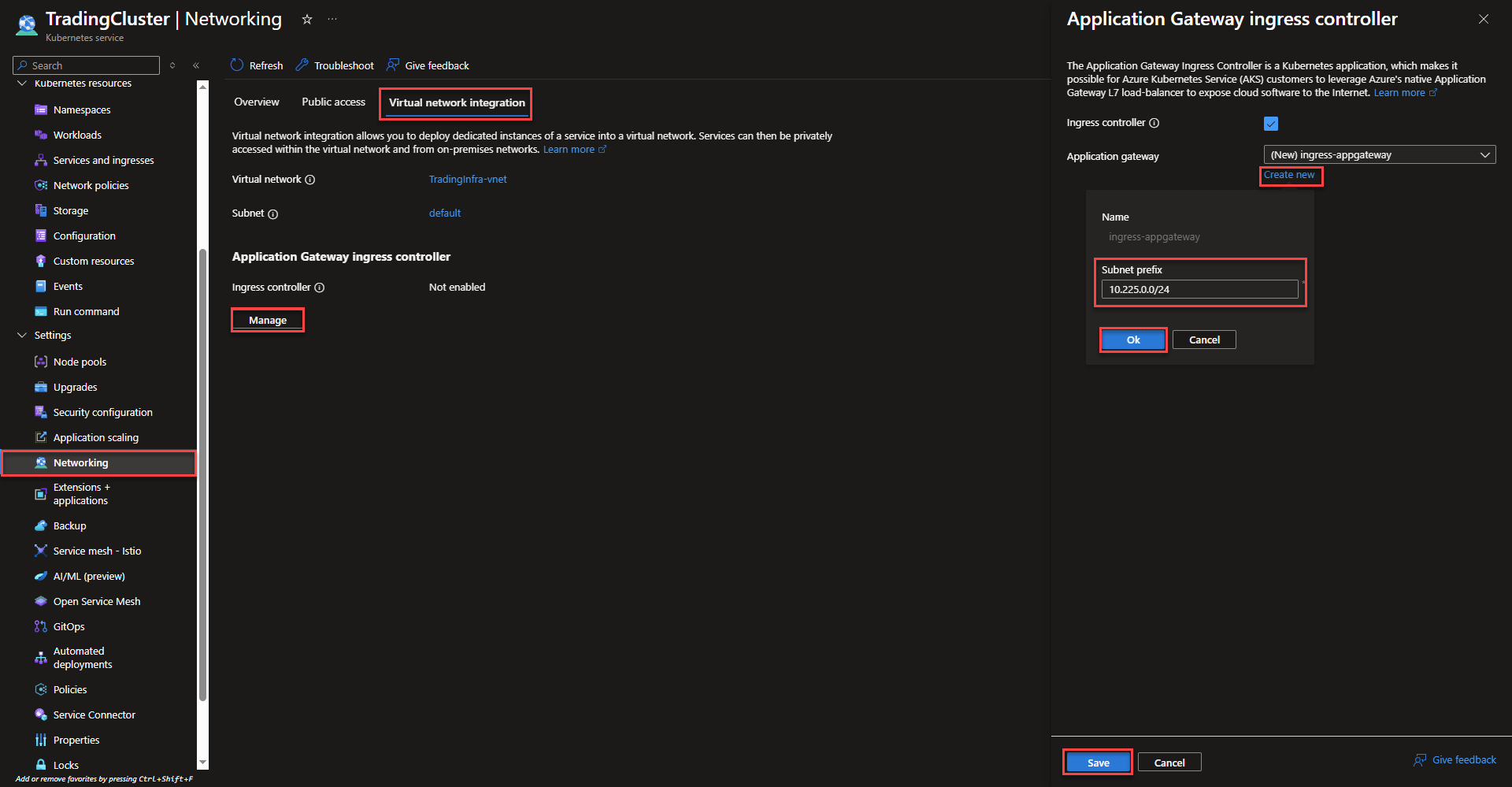Screen dimensions: 1512x787
Task: Click Service mesh - Istio icon
Action: (x=41, y=551)
